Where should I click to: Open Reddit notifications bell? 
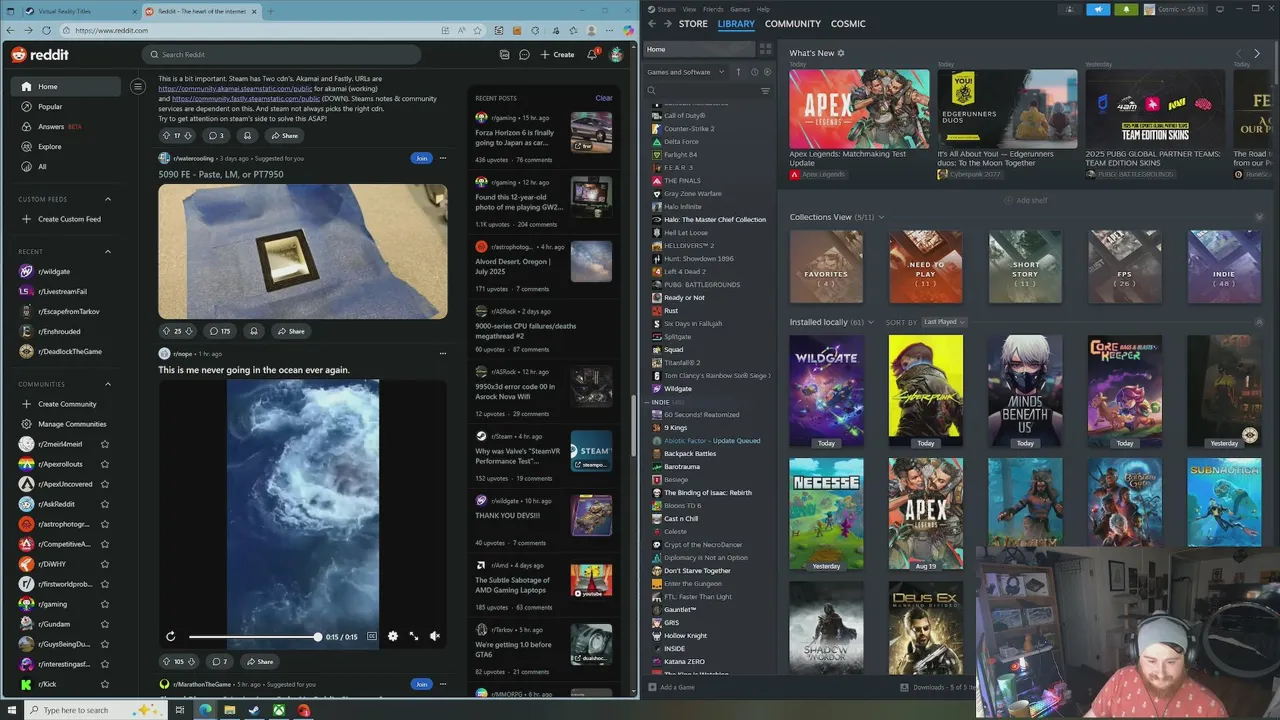pos(592,54)
